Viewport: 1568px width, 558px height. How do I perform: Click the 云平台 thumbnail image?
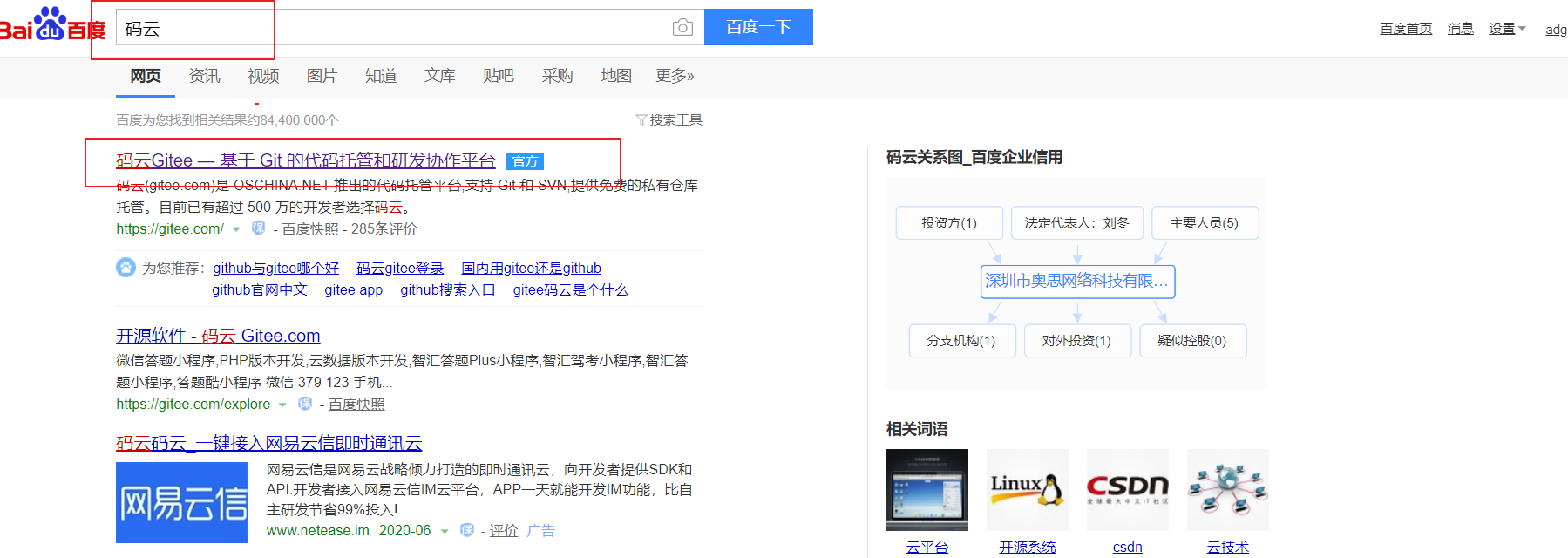927,490
